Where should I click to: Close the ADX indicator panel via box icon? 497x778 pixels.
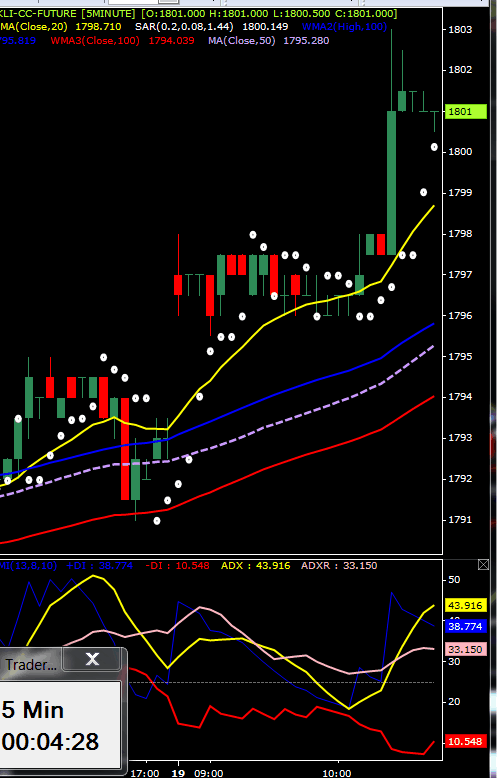[x=483, y=564]
